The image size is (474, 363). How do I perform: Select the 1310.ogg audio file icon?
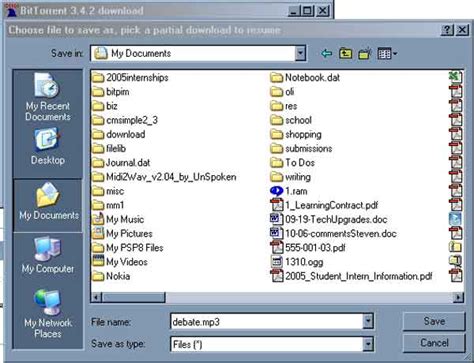pos(276,262)
